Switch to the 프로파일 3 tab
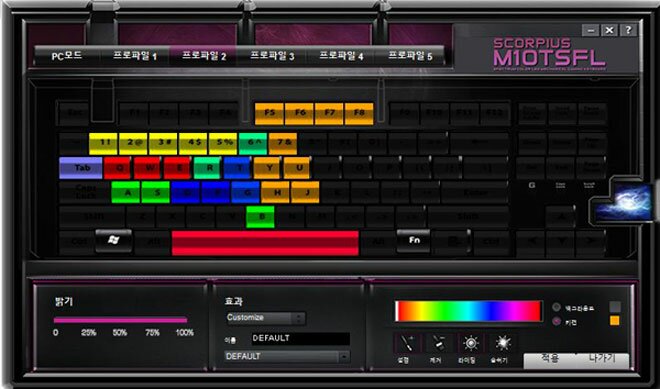This screenshot has height=389, width=660. point(272,56)
